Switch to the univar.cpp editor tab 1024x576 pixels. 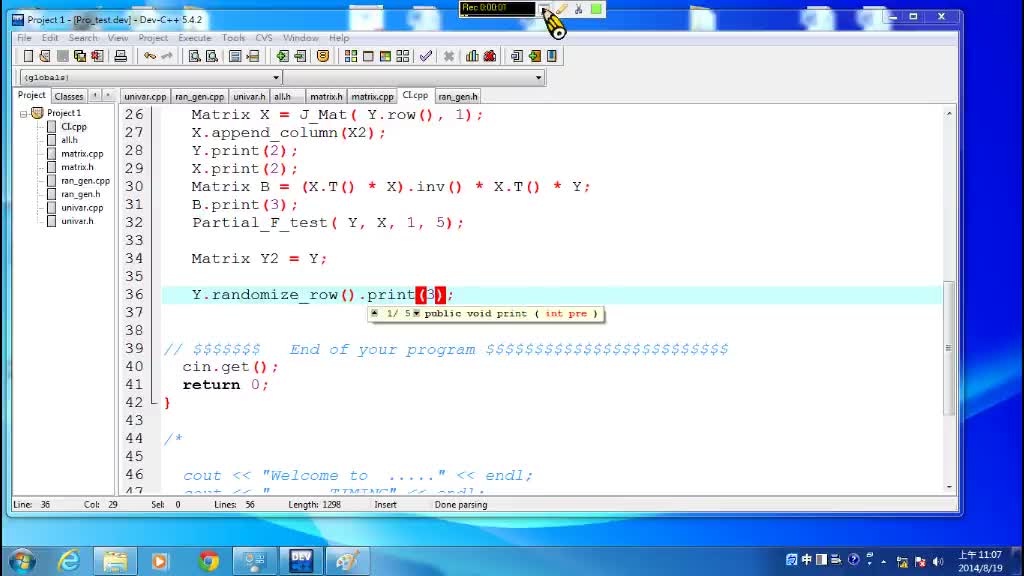145,97
